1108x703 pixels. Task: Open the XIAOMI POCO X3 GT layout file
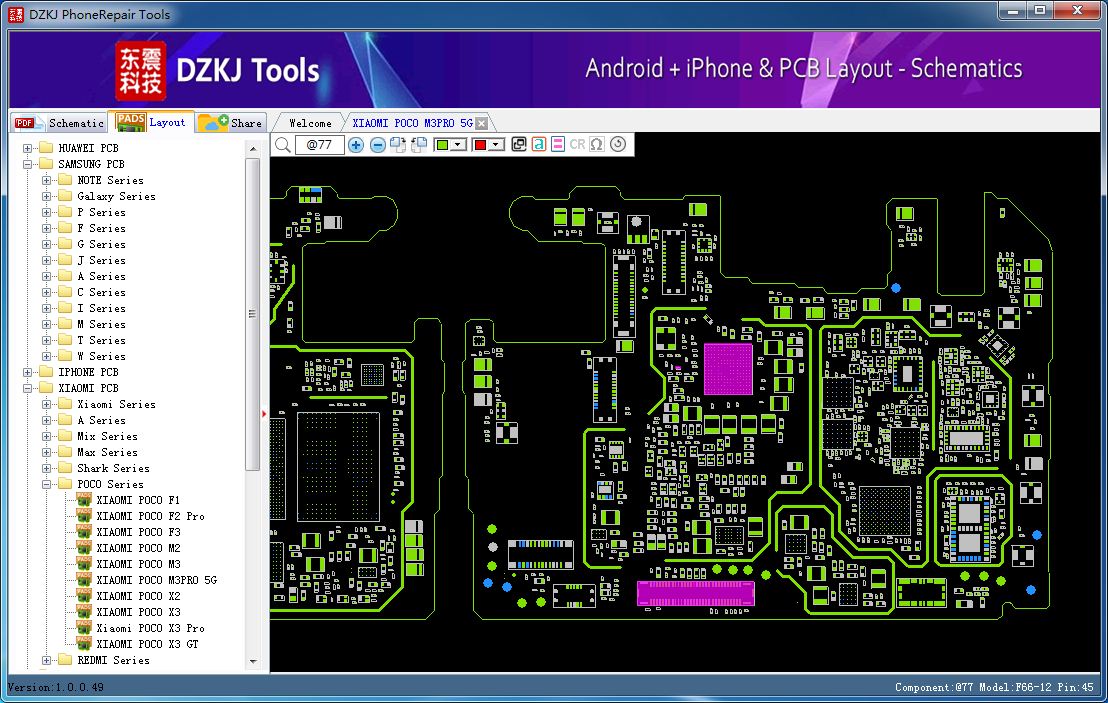[x=147, y=644]
